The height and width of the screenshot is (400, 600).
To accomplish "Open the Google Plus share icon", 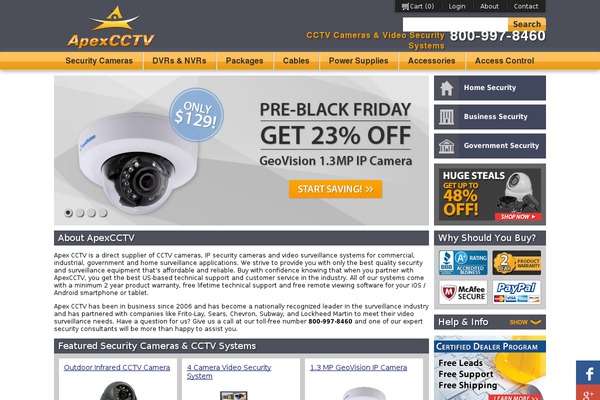I will click(588, 393).
